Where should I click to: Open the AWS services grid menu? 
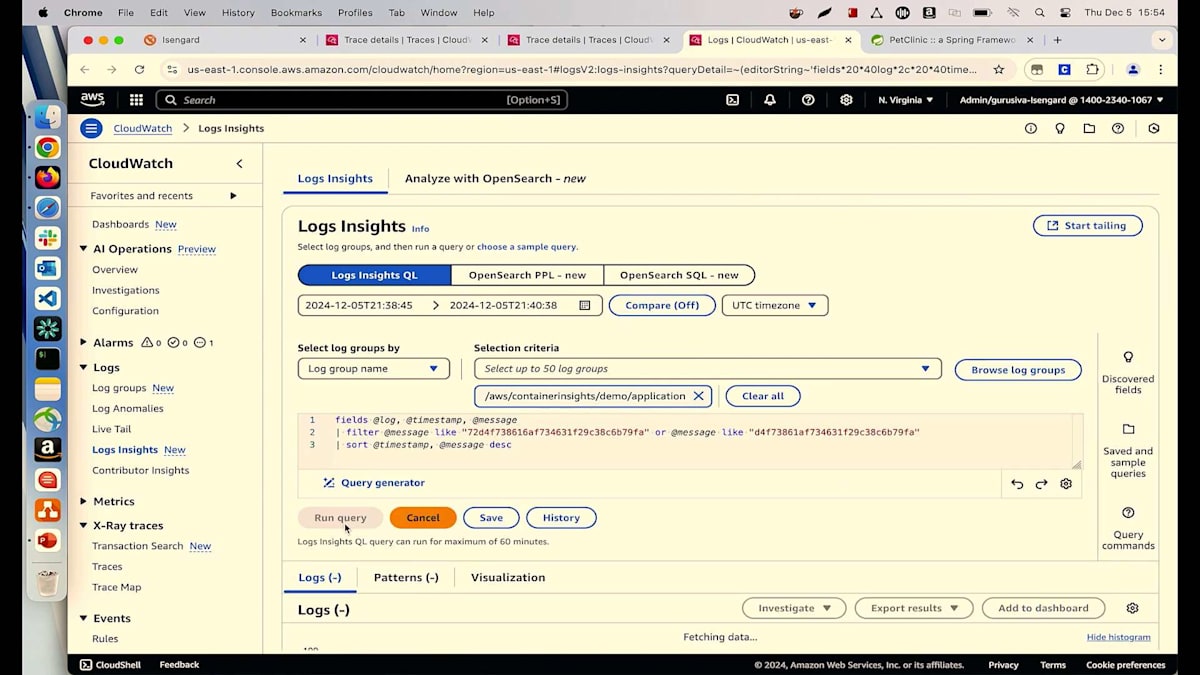(136, 100)
